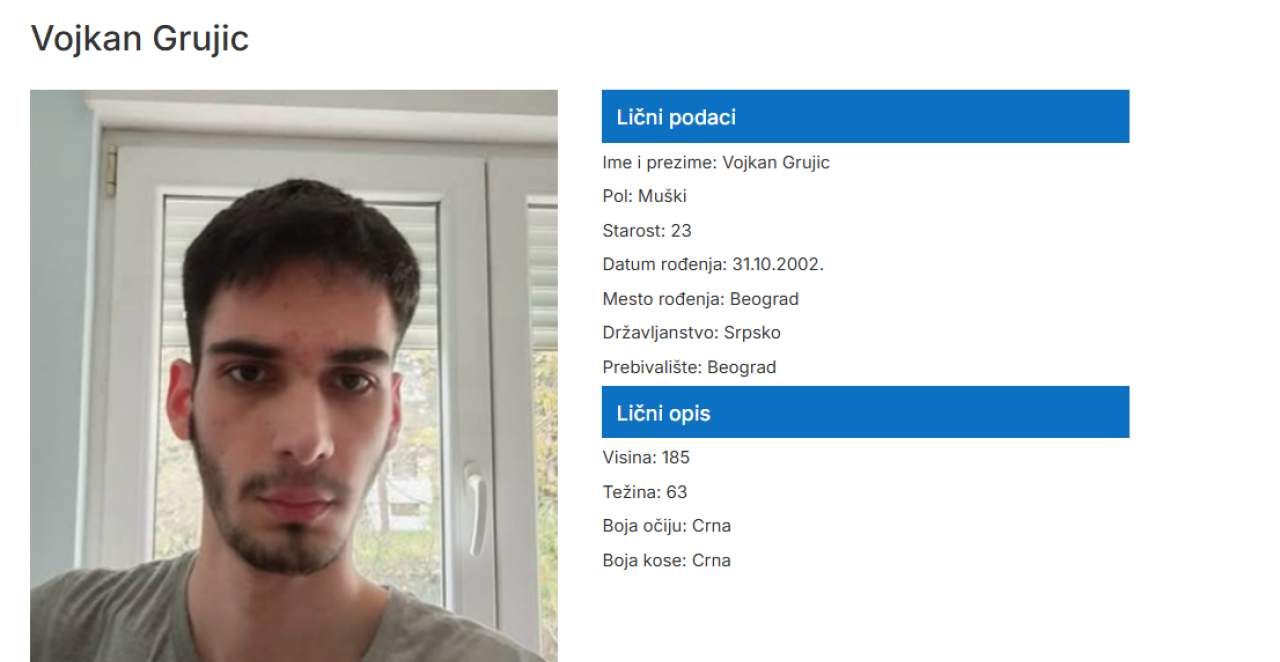Click the Visina label
This screenshot has height=662, width=1280.
[630, 458]
